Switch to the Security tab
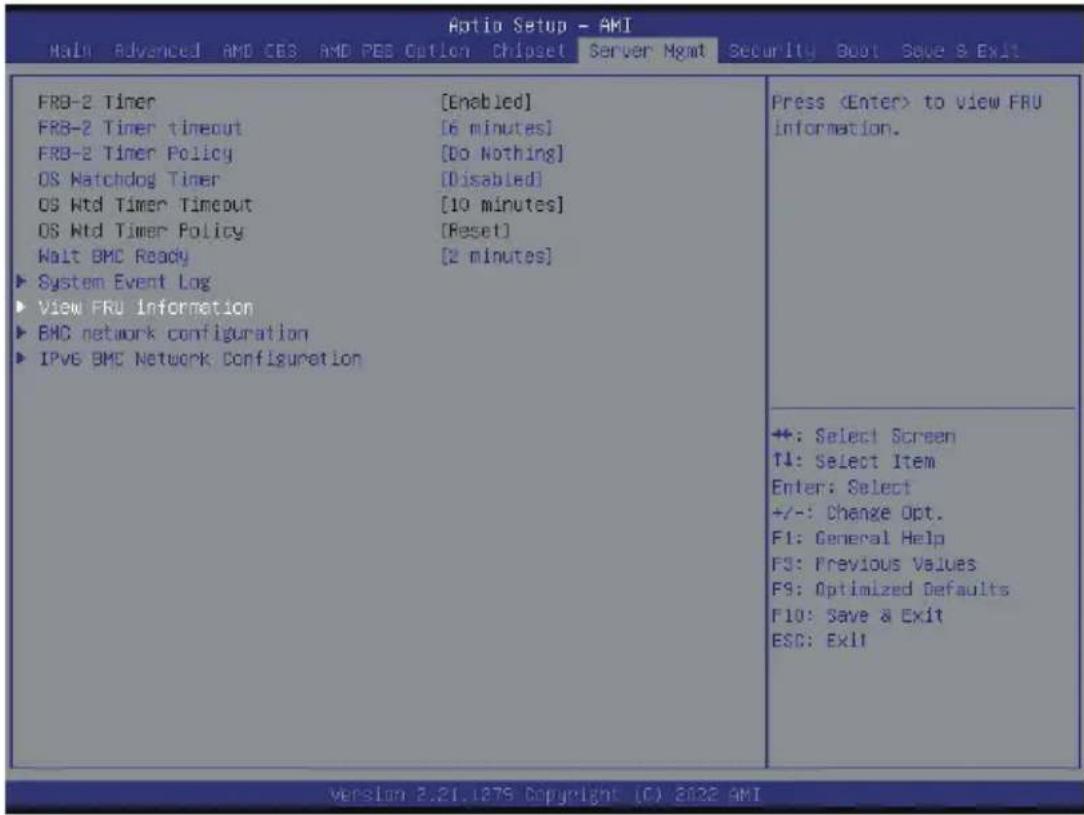 click(x=772, y=50)
